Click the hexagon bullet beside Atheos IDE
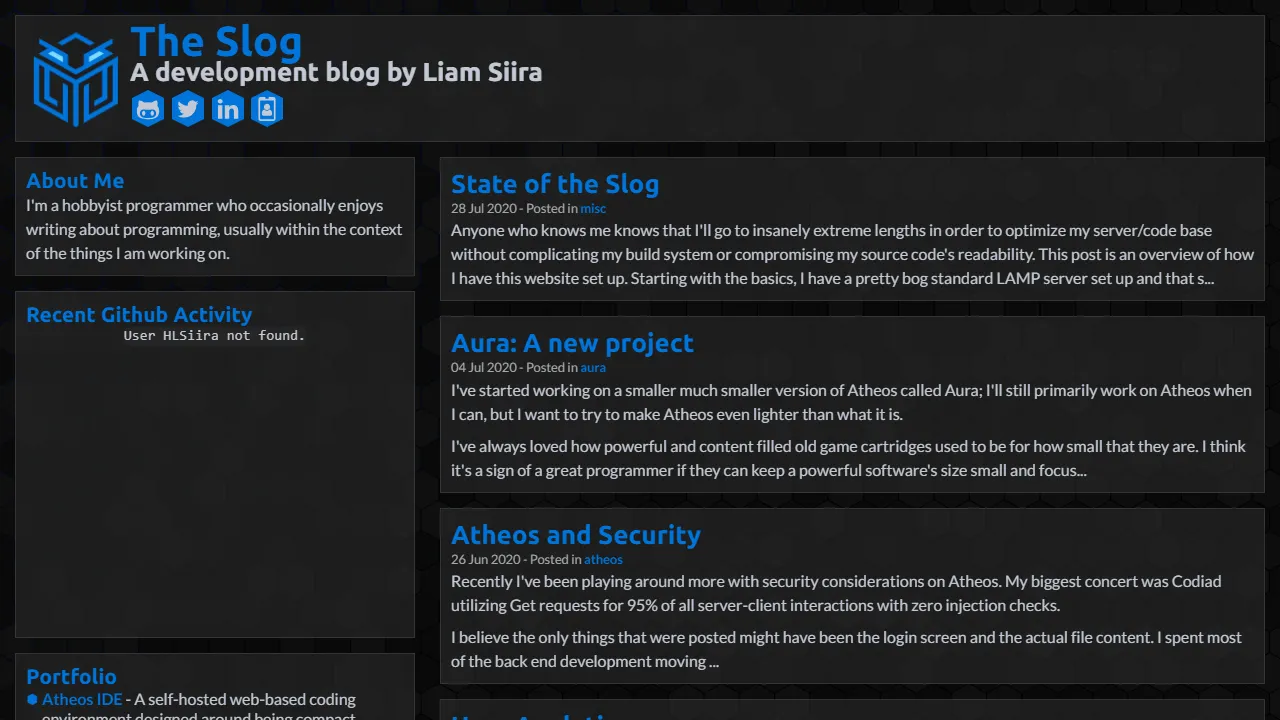Viewport: 1280px width, 720px height. [x=33, y=699]
